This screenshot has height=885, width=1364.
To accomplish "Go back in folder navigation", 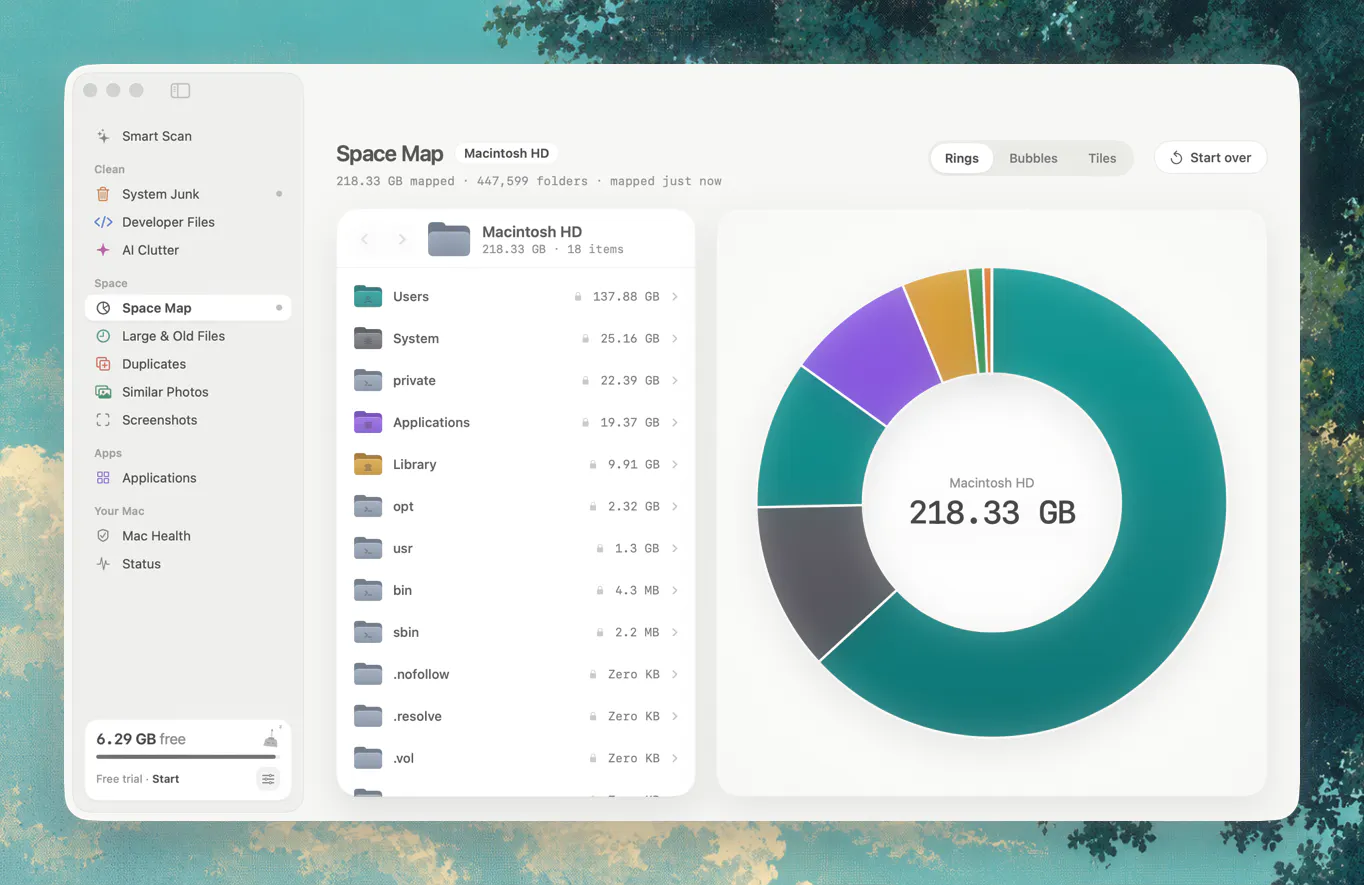I will (365, 239).
